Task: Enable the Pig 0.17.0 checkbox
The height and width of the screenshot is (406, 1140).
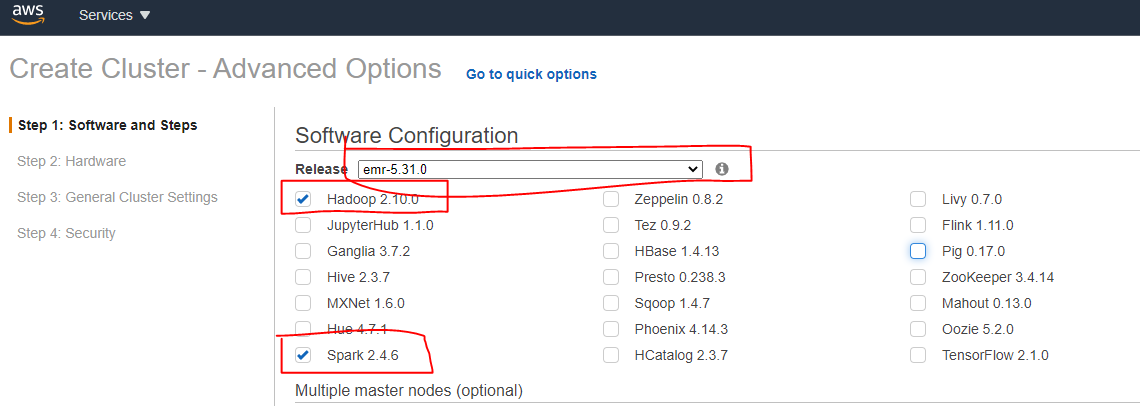Action: (918, 251)
